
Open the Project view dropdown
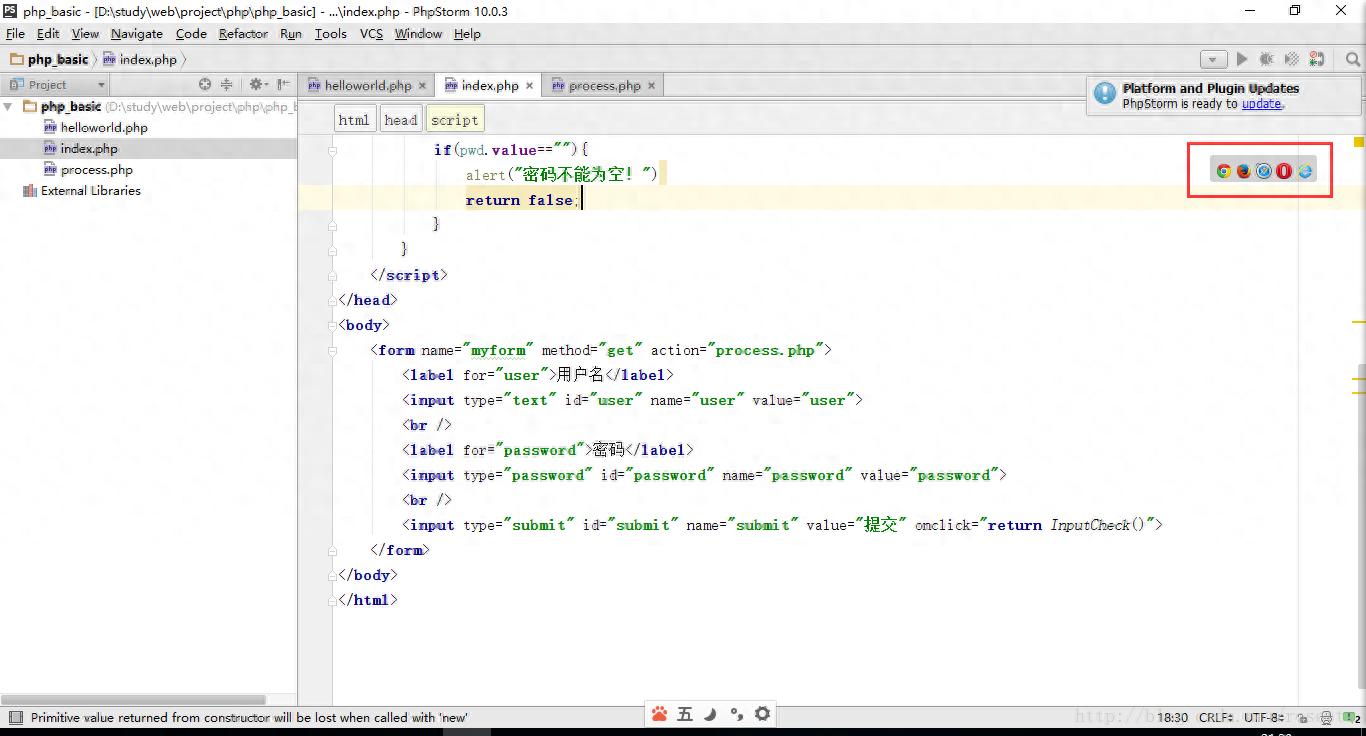[x=101, y=85]
